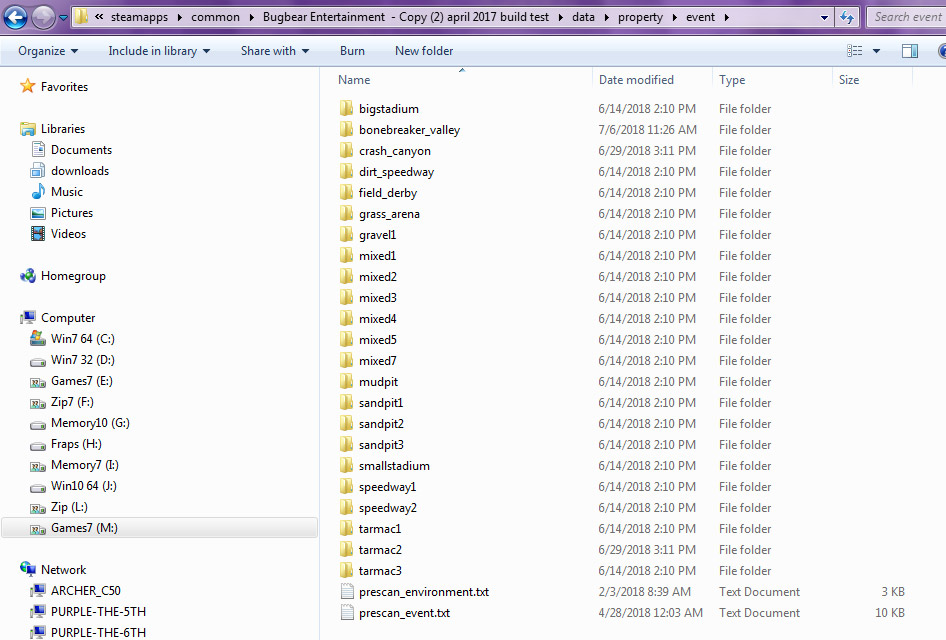Focus the Search event field
This screenshot has height=640, width=946.
pos(907,17)
